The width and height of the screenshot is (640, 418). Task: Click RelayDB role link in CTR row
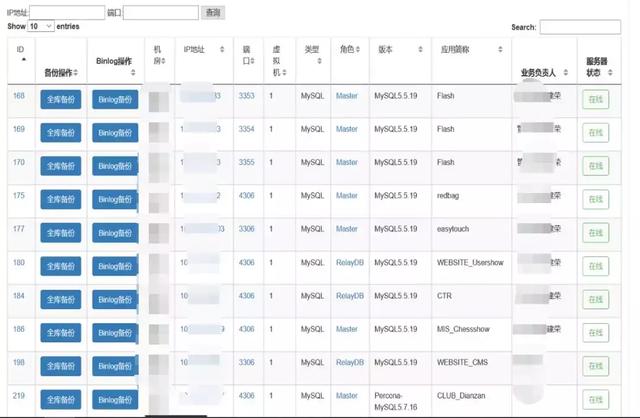(350, 296)
